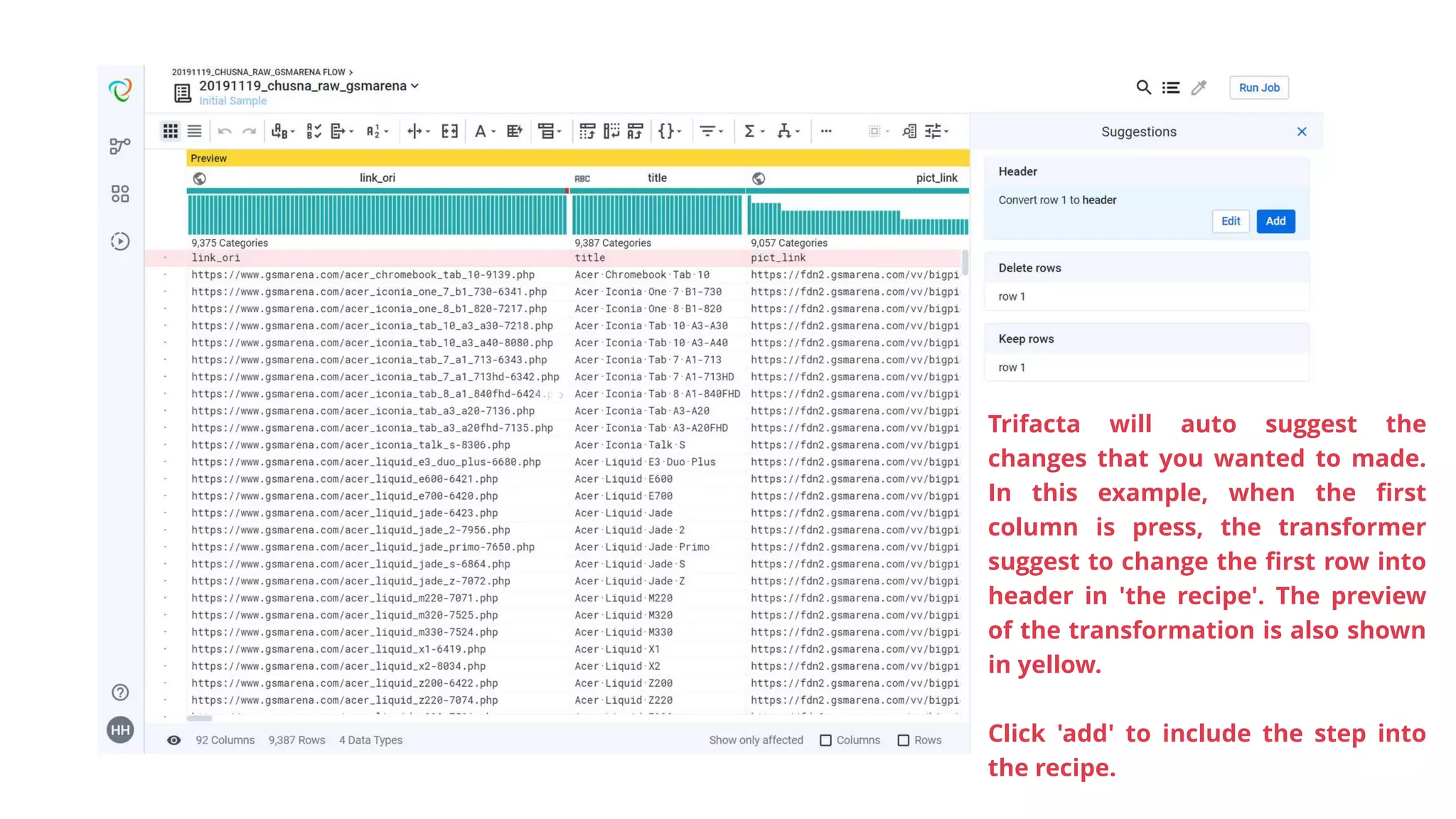This screenshot has width=1456, height=819.
Task: Click 'row 1' under Keep rows
Action: pyautogui.click(x=1012, y=368)
